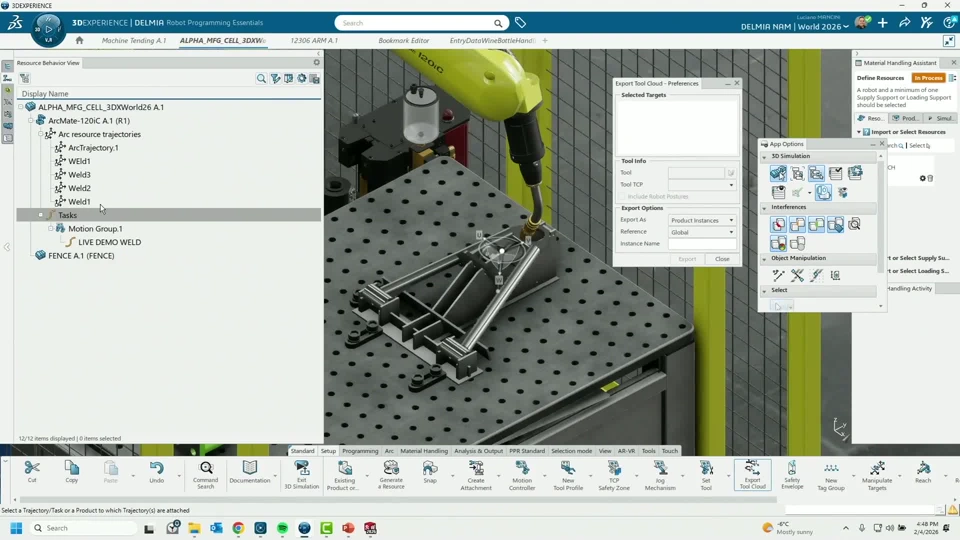Viewport: 960px width, 540px height.
Task: Open the PPR Standard tab
Action: click(x=527, y=451)
